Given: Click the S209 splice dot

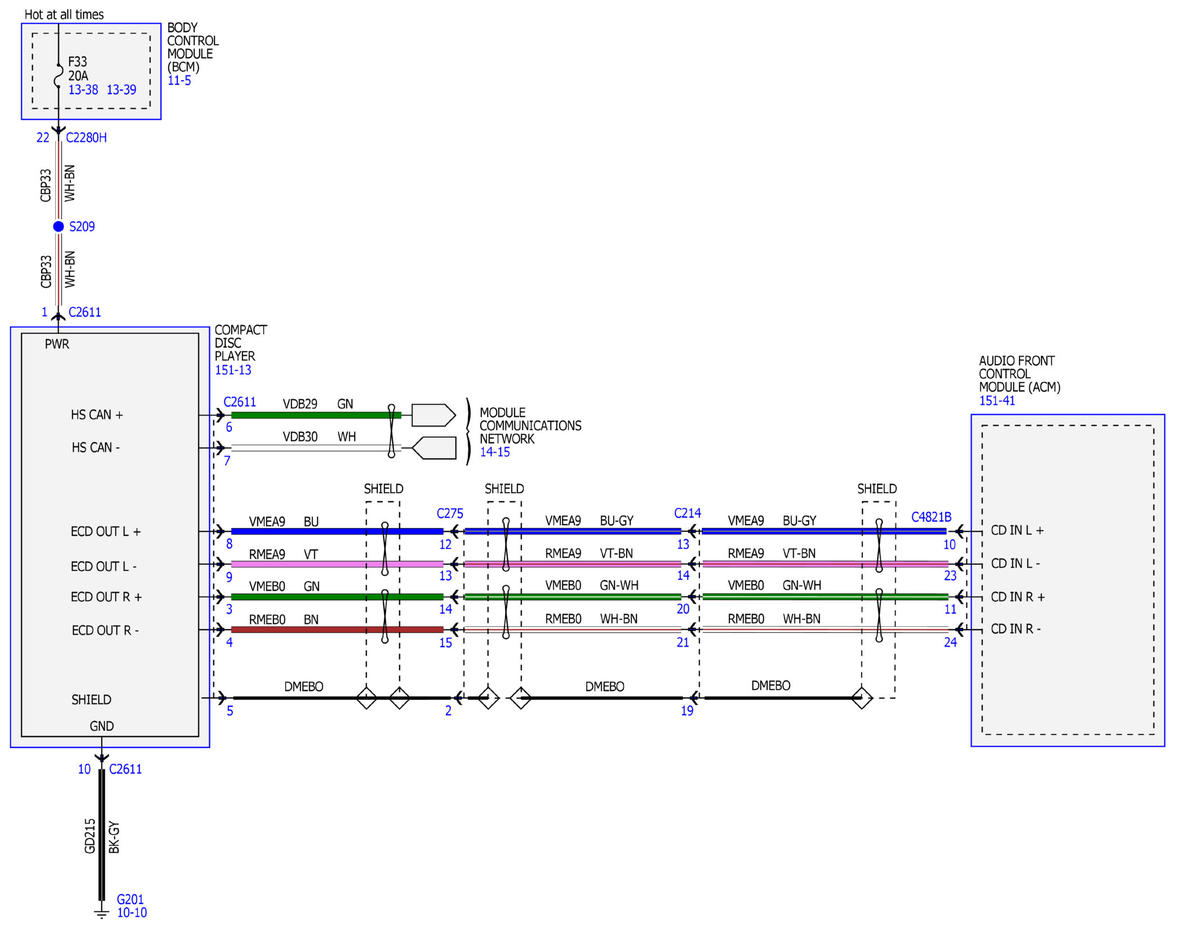Looking at the screenshot, I should click(58, 227).
